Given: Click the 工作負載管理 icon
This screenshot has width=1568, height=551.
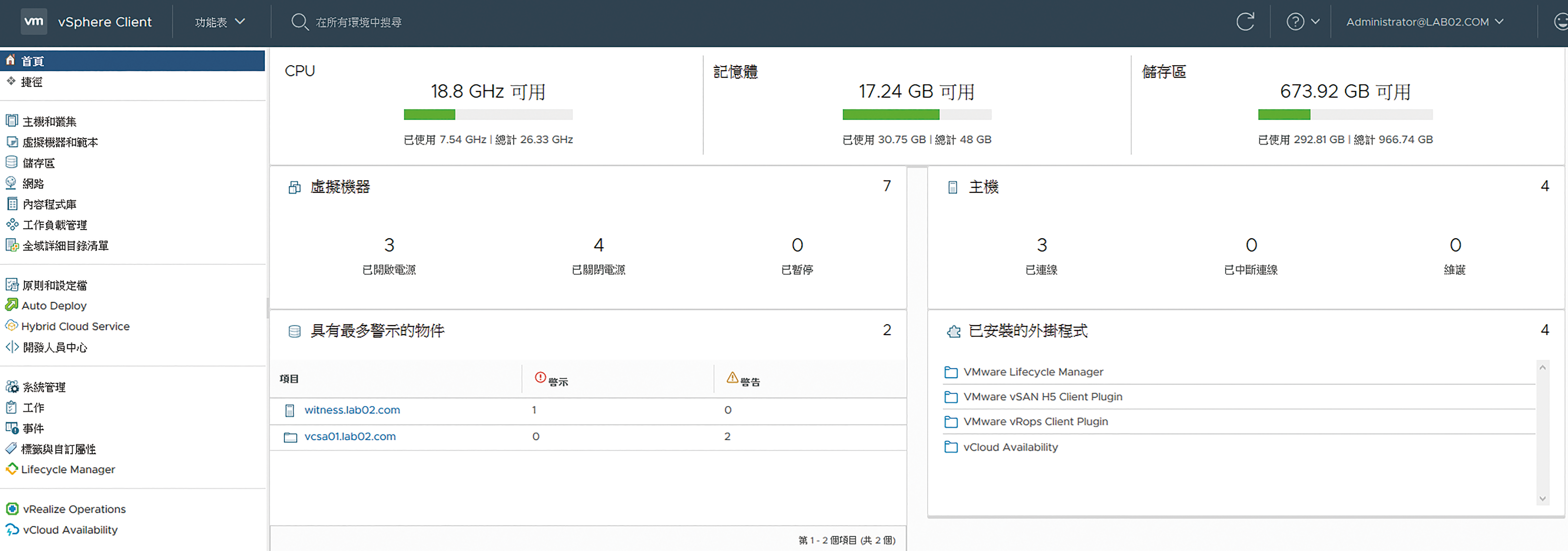Looking at the screenshot, I should 12,225.
